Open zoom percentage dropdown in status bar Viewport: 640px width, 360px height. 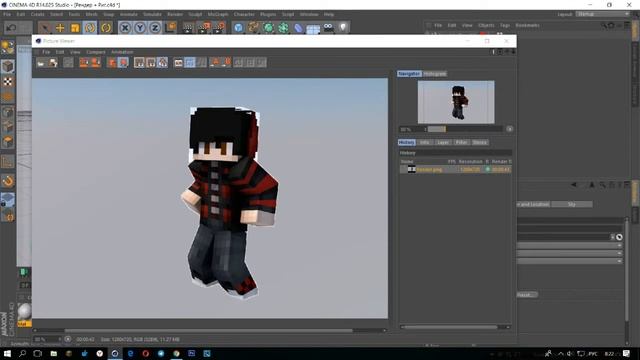coord(47,339)
